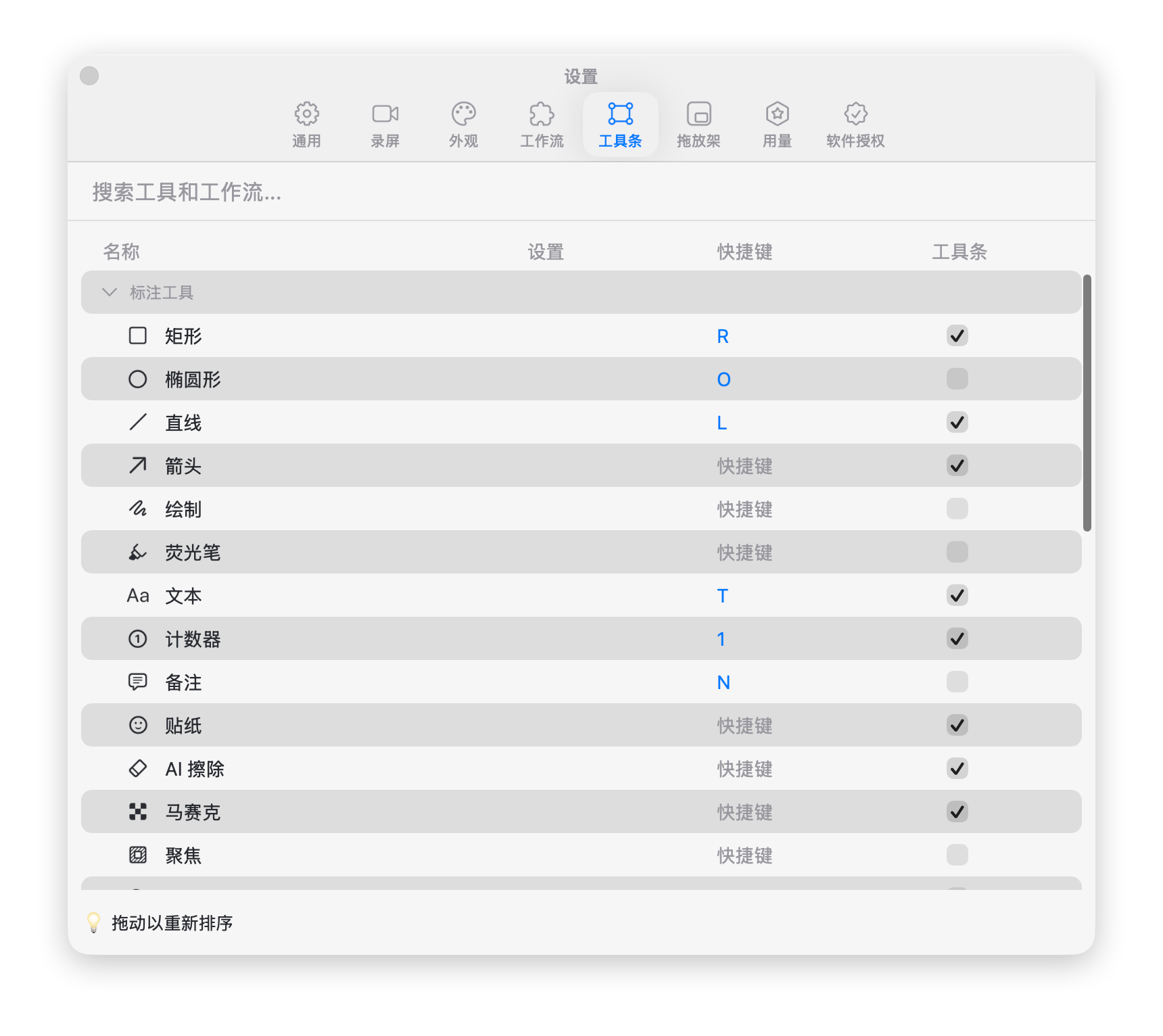The height and width of the screenshot is (1036, 1163).
Task: Click the scribble icon beside 绘制
Action: (x=138, y=509)
